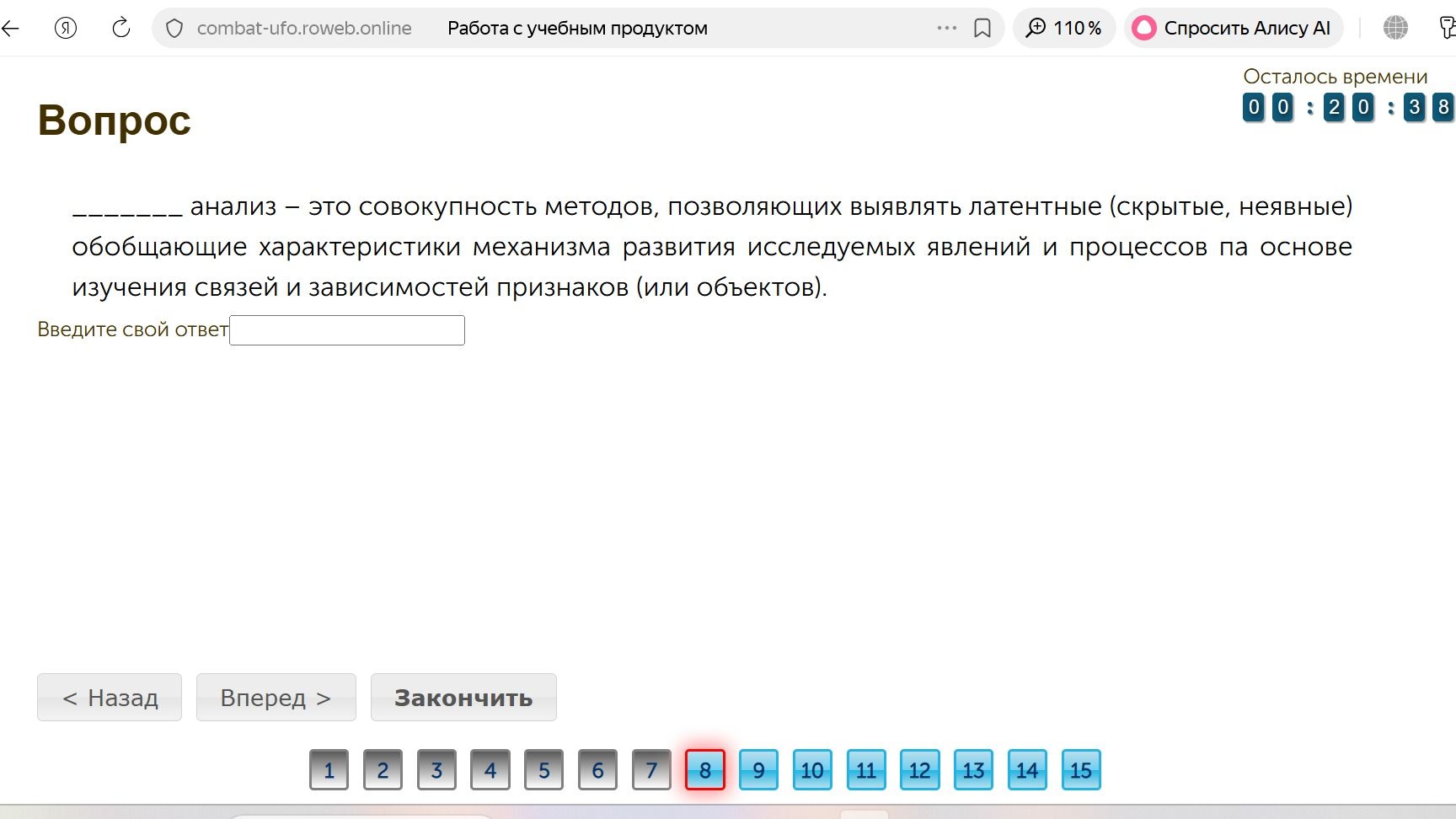Open site protection shield icon in address bar
1456x819 pixels.
click(x=174, y=29)
